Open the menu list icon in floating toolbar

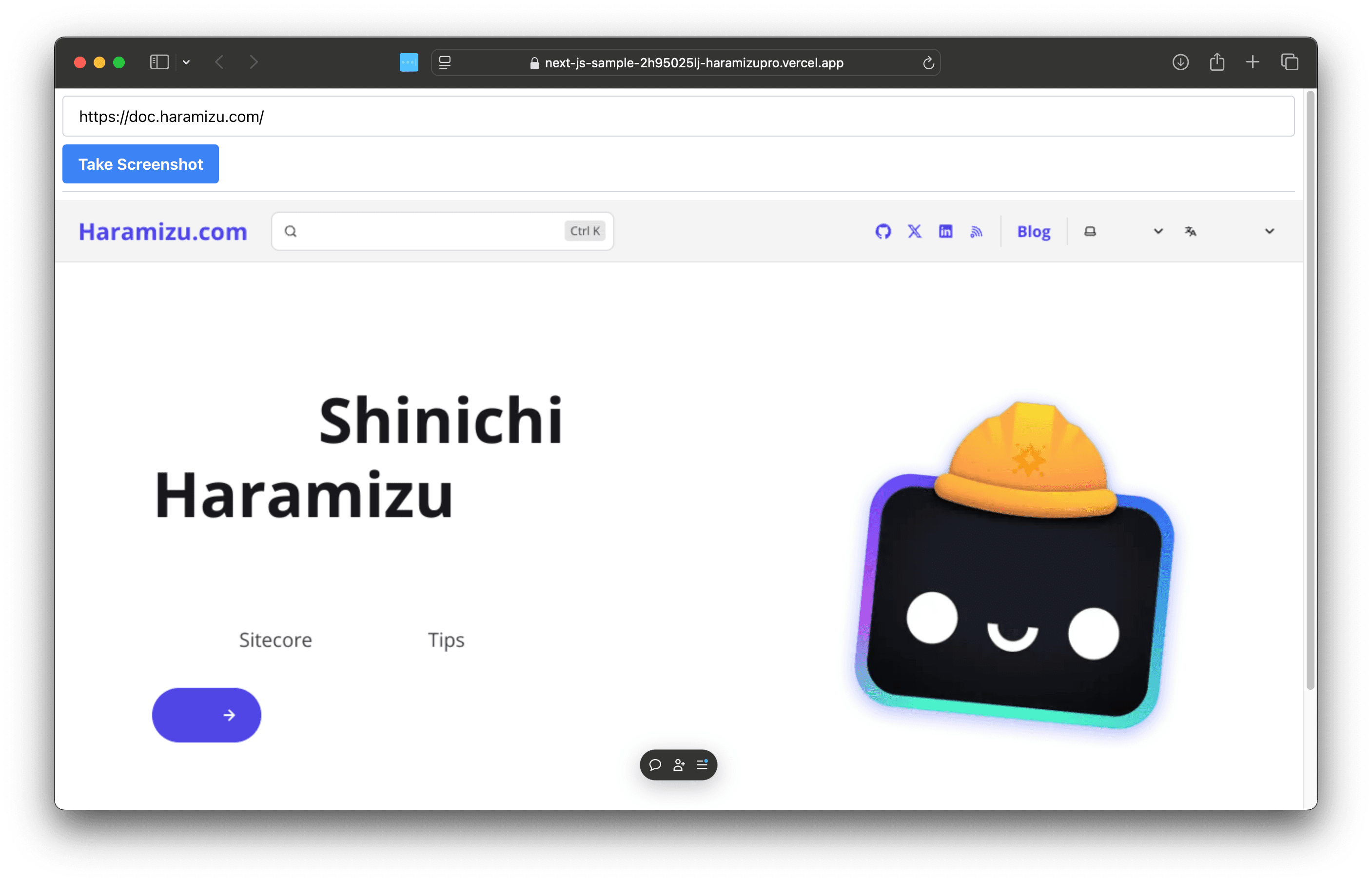(x=702, y=764)
